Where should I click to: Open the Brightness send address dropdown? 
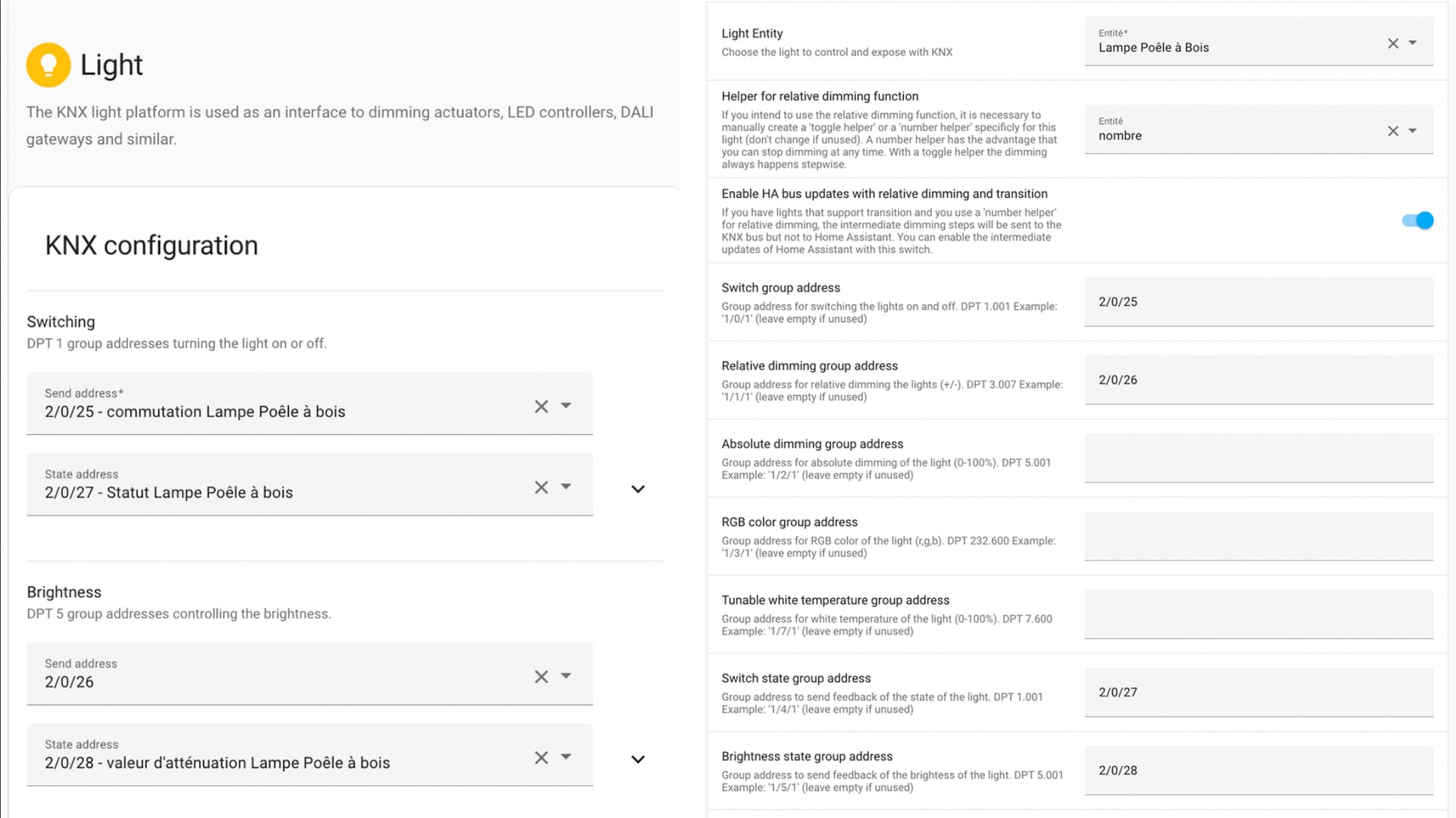(566, 676)
